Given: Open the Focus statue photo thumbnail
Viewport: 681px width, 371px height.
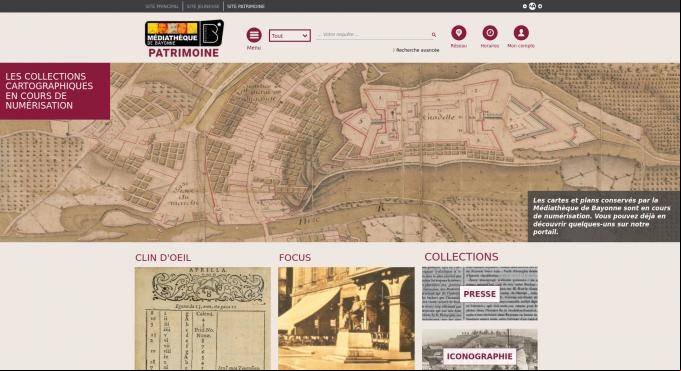Looking at the screenshot, I should tap(346, 318).
